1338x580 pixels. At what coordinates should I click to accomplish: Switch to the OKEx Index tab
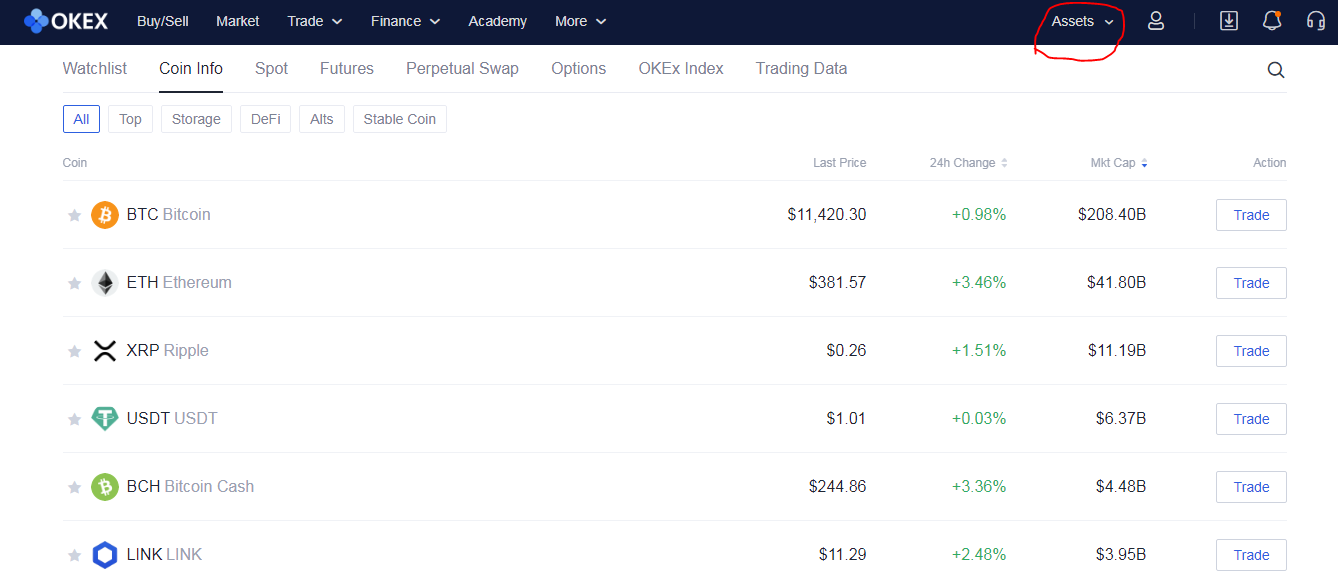[x=681, y=69]
